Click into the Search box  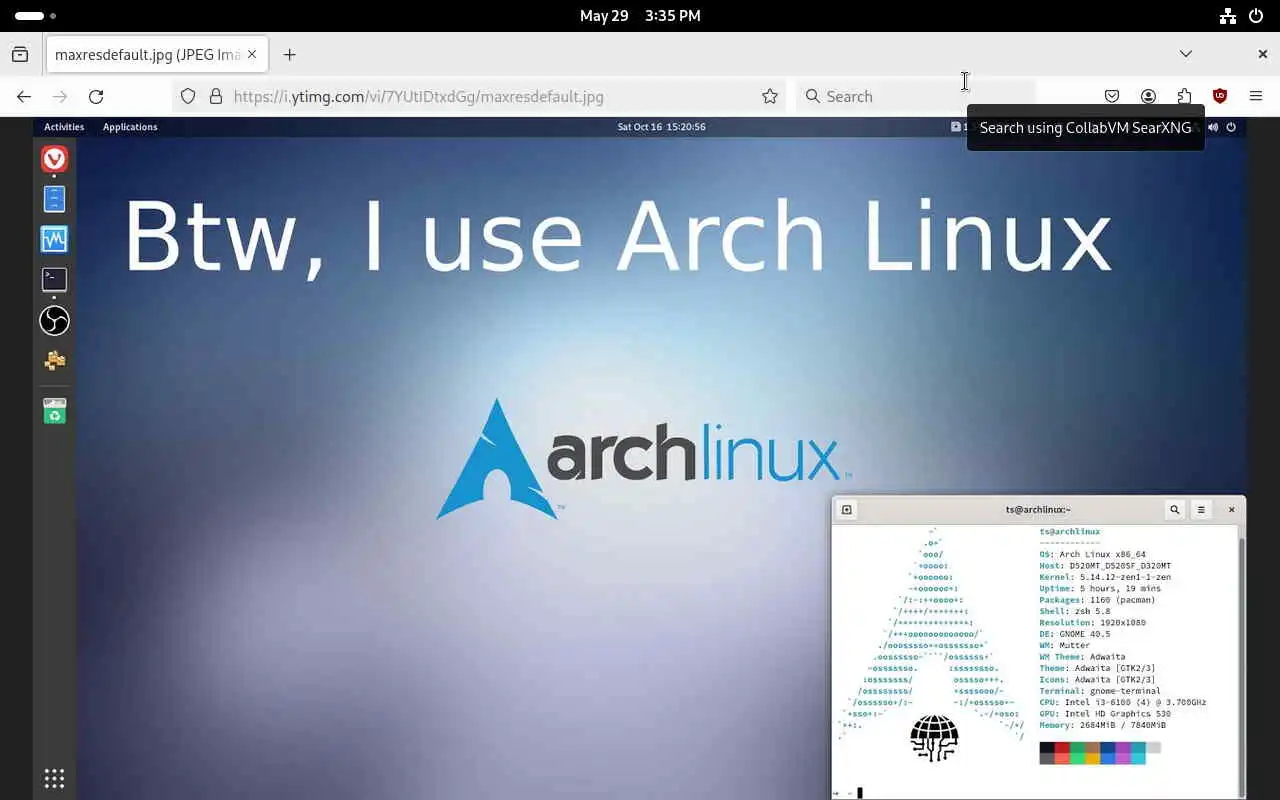tap(915, 96)
